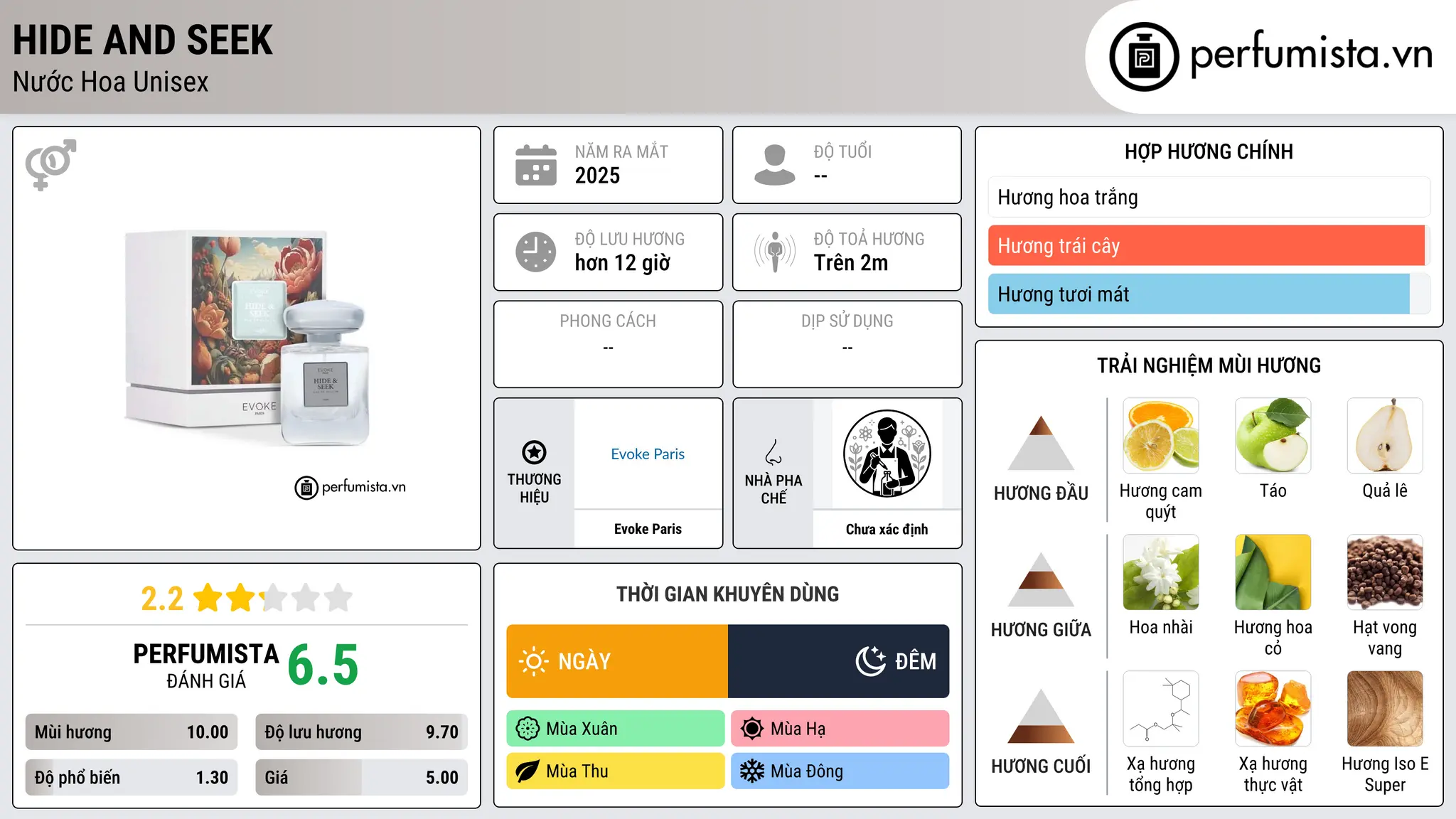This screenshot has height=819, width=1456.
Task: Click the Trải nghiệm mùi hương heading
Action: (1209, 366)
